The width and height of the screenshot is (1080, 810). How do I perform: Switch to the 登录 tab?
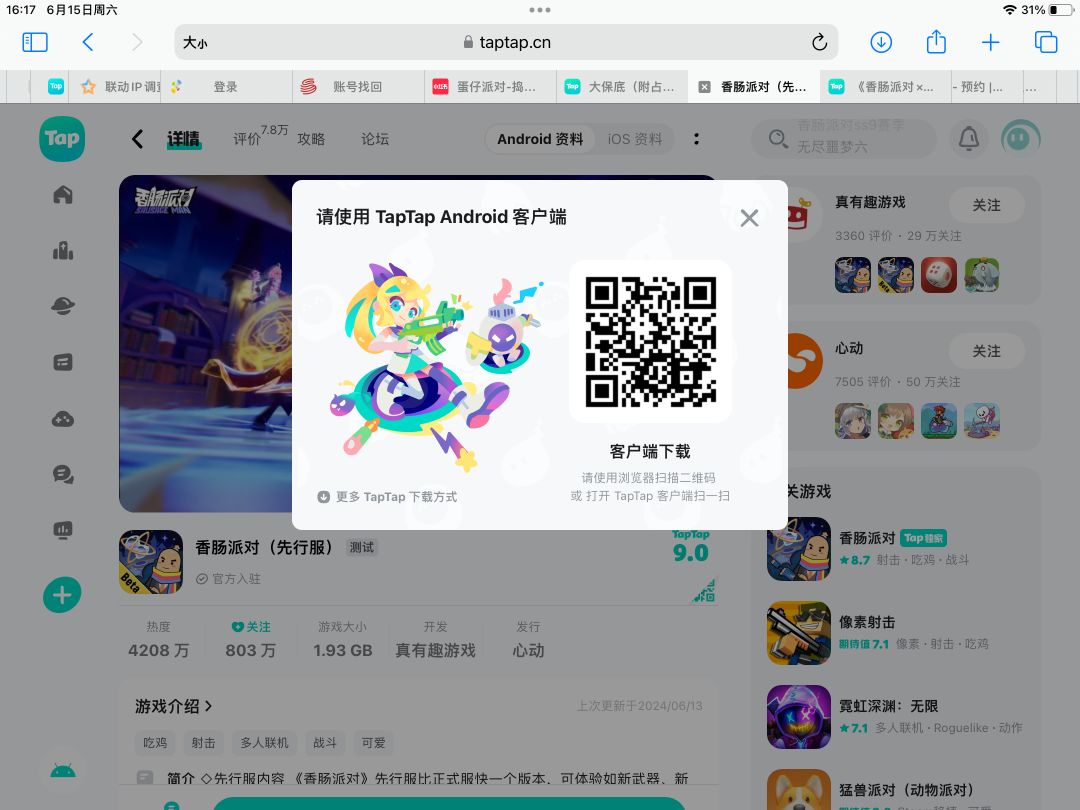(x=226, y=87)
